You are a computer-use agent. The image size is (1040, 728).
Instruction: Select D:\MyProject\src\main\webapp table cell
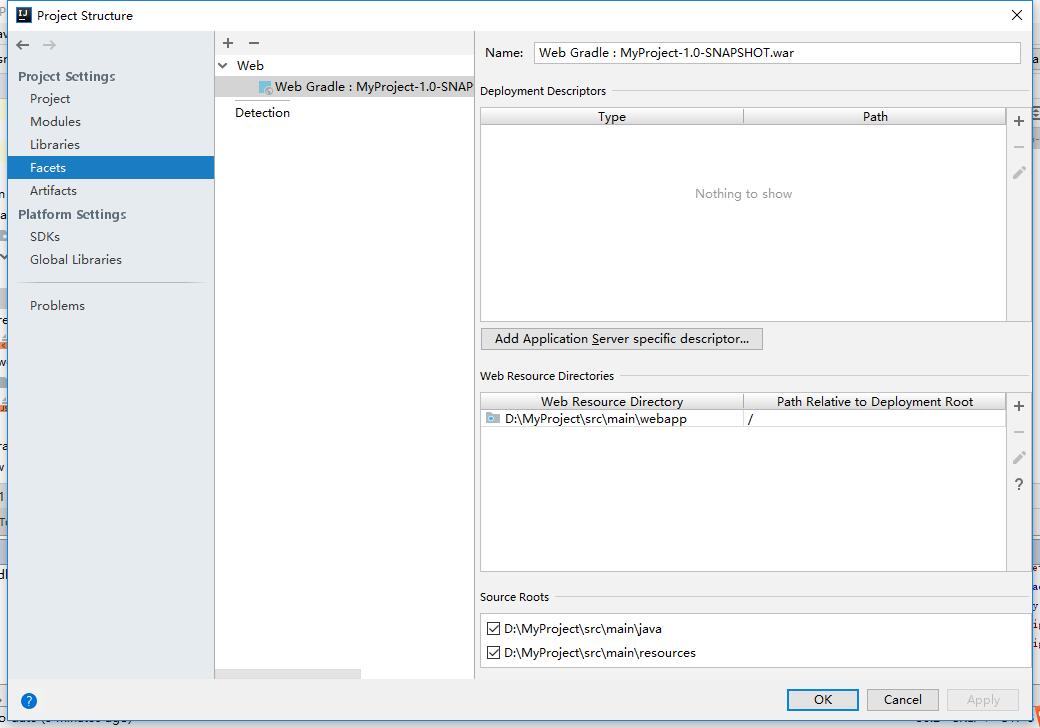pyautogui.click(x=612, y=418)
